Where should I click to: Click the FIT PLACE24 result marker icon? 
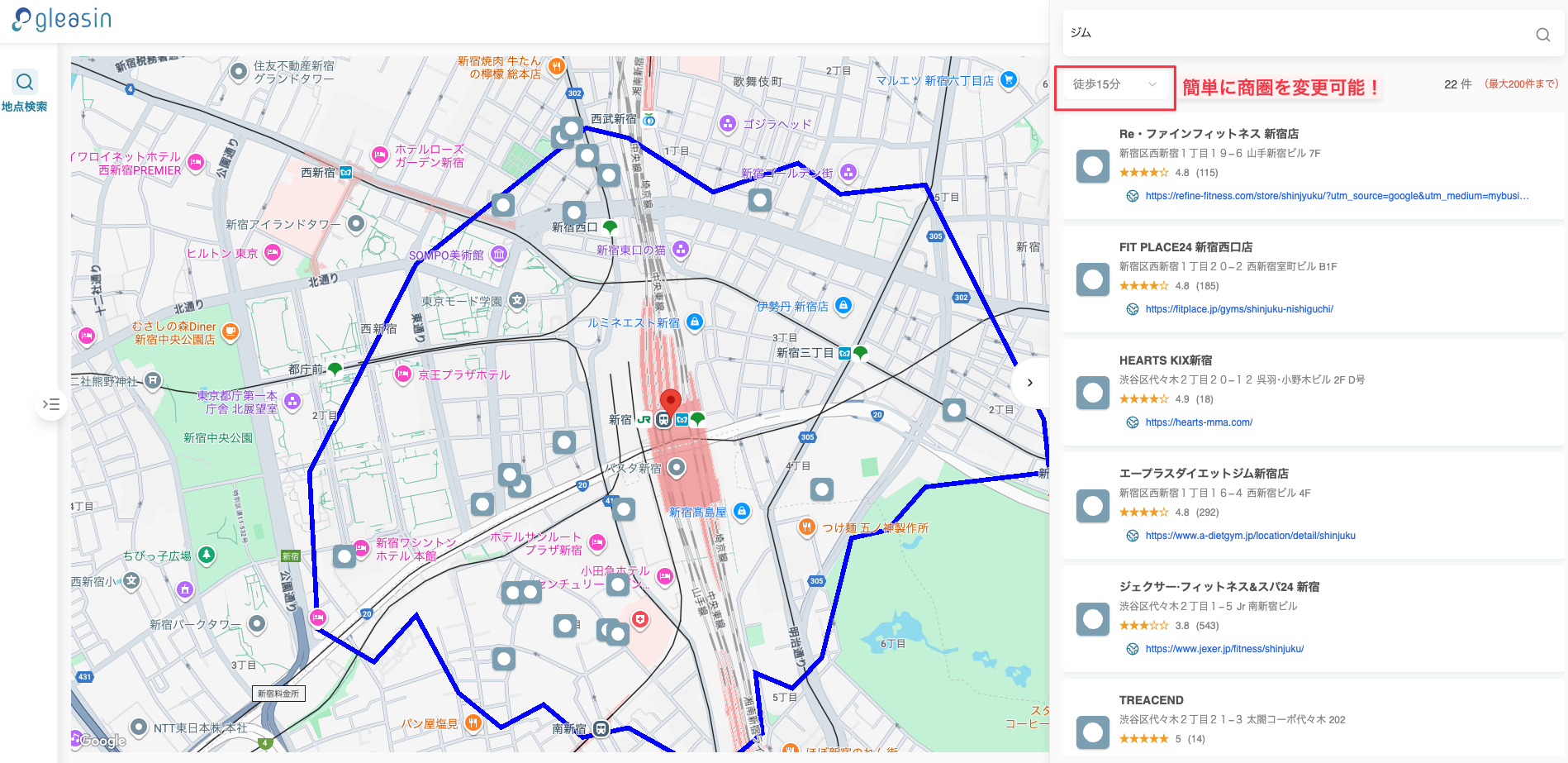[1093, 279]
